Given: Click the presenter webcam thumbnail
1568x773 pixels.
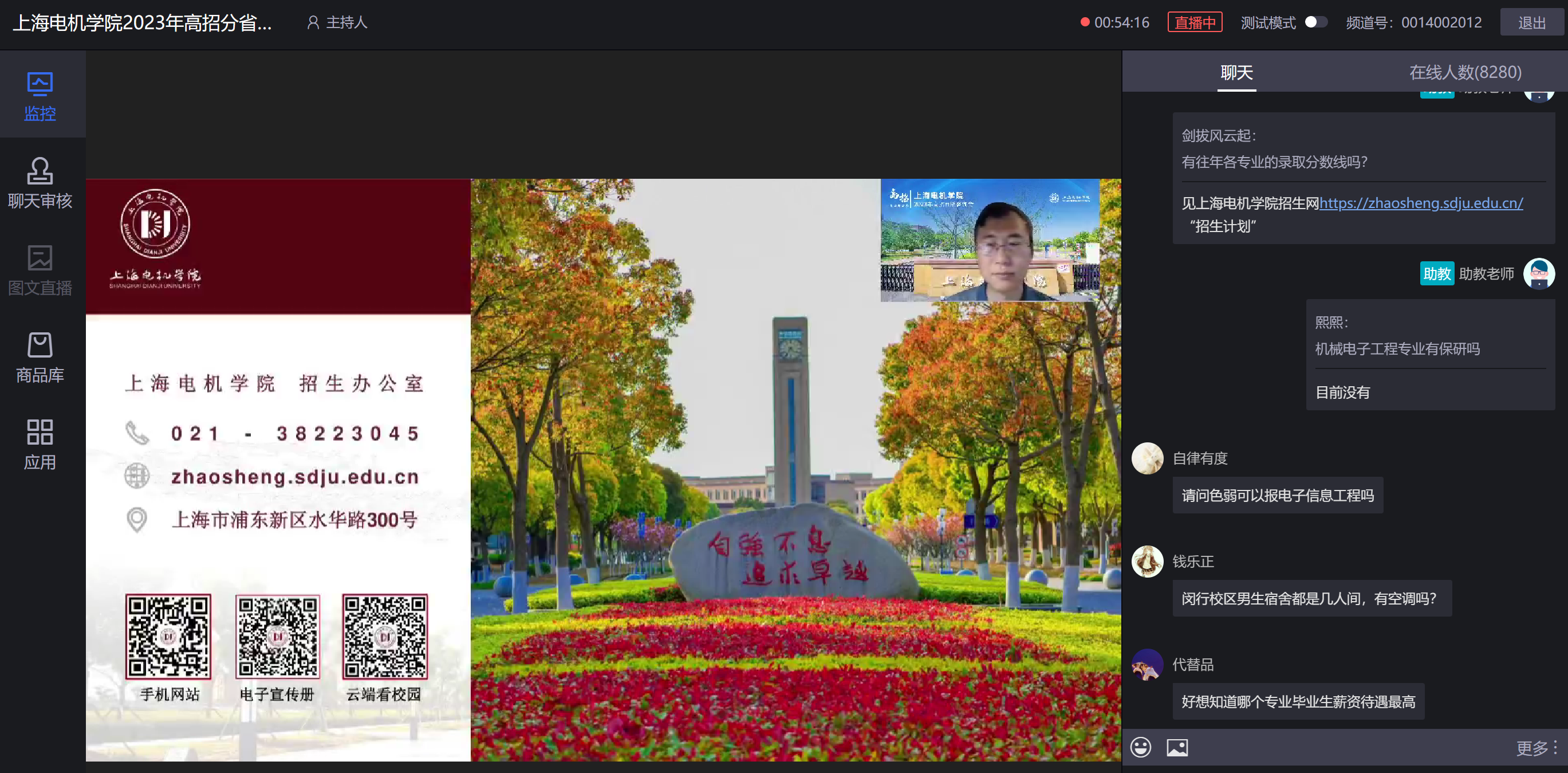Looking at the screenshot, I should pos(990,240).
